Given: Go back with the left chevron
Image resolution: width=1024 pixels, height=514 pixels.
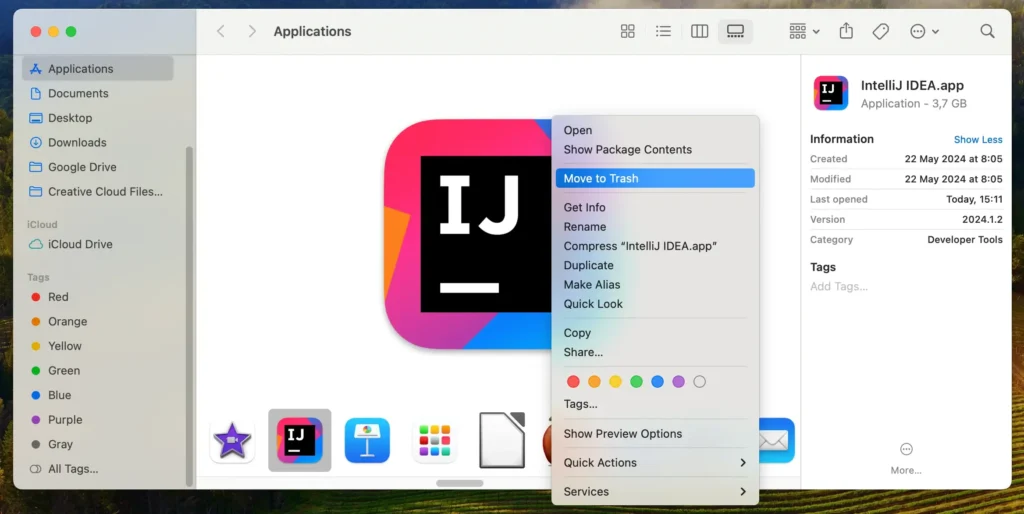Looking at the screenshot, I should tap(221, 31).
